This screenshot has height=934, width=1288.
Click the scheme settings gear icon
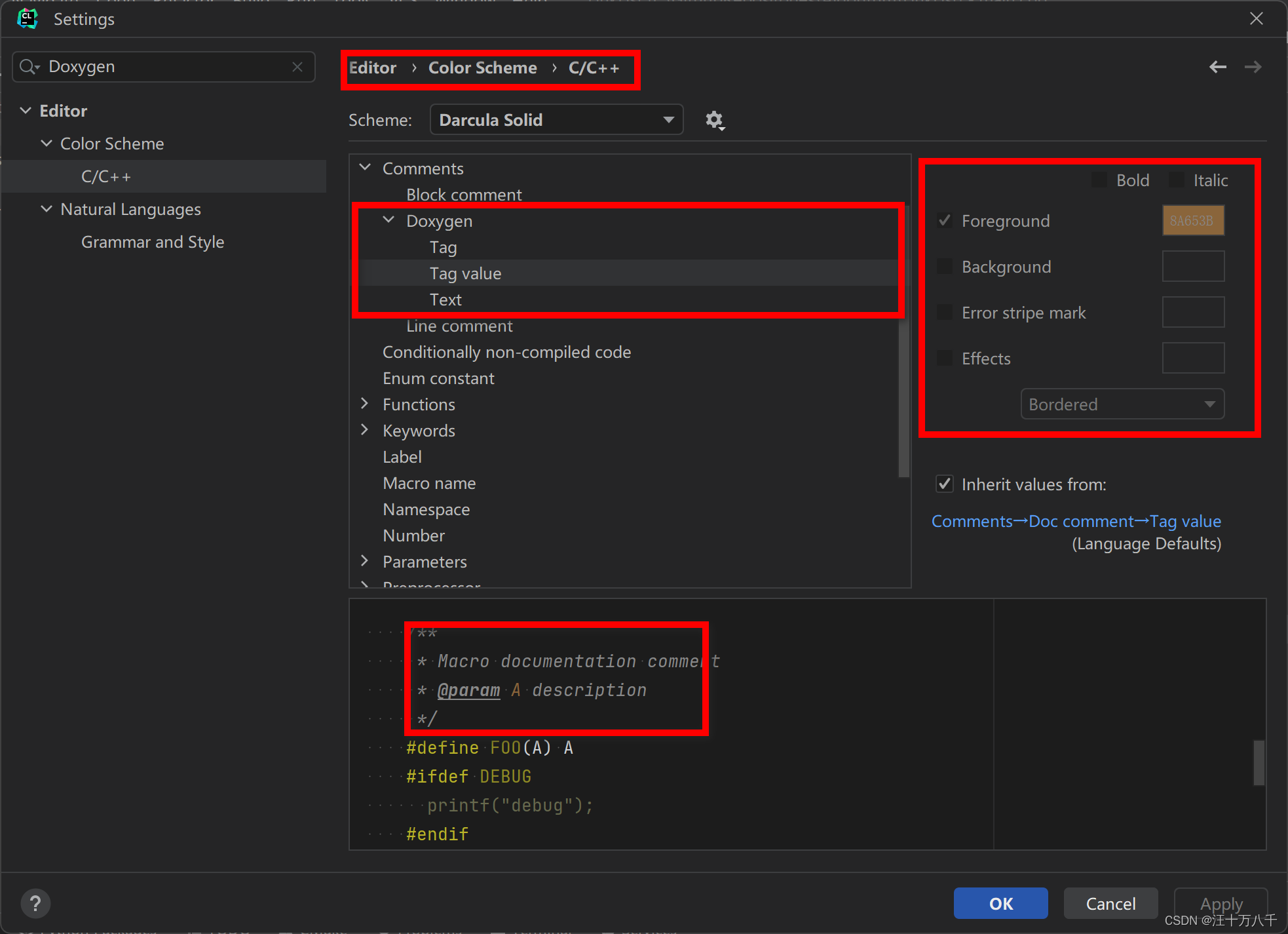(x=714, y=120)
